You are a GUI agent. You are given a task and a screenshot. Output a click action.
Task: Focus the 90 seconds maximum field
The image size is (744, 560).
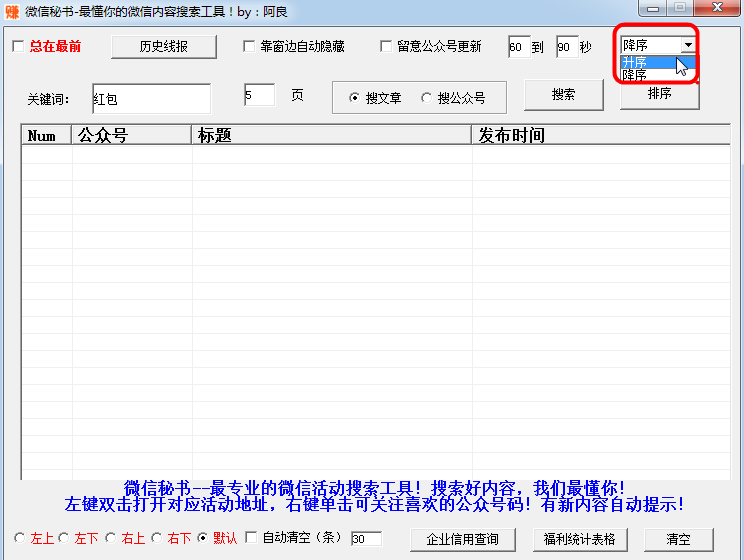[567, 47]
